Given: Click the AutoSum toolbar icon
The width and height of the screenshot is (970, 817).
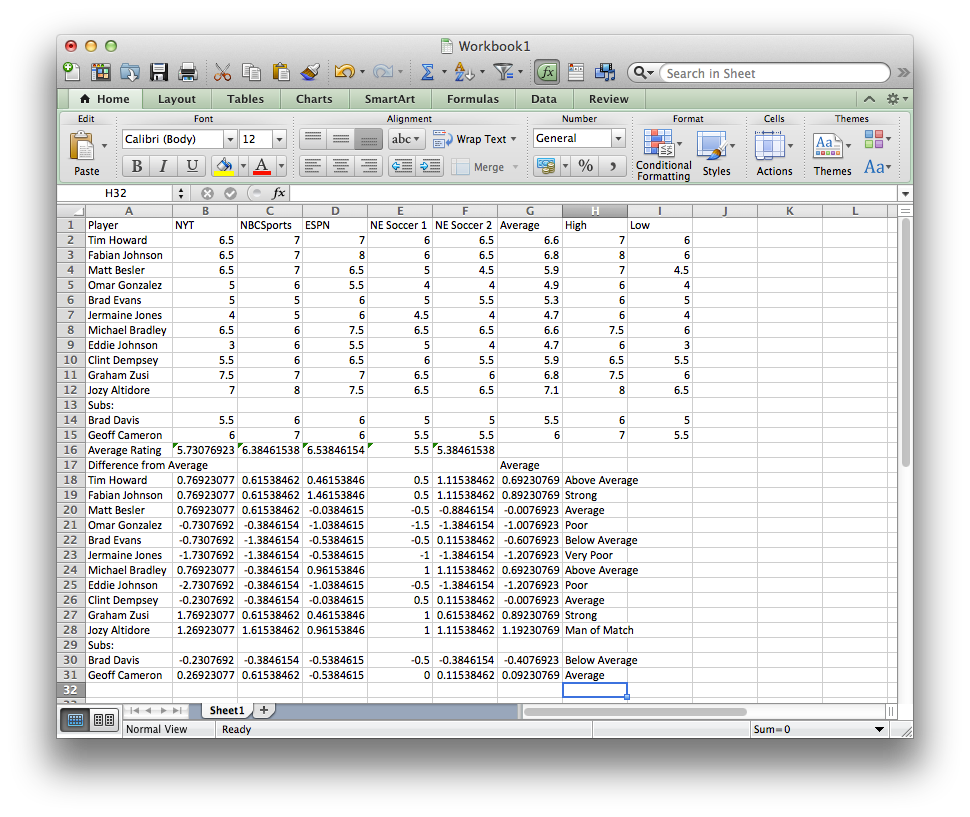Looking at the screenshot, I should (428, 72).
